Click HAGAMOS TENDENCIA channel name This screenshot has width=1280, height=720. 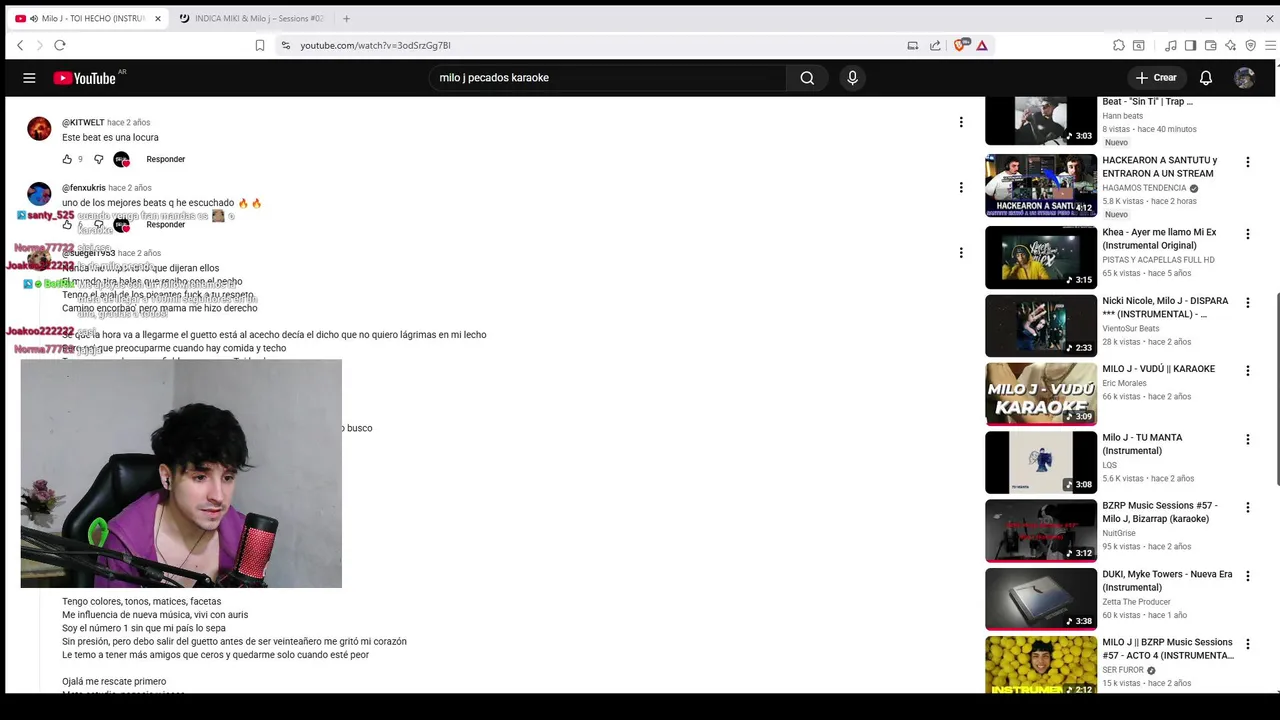[1144, 188]
